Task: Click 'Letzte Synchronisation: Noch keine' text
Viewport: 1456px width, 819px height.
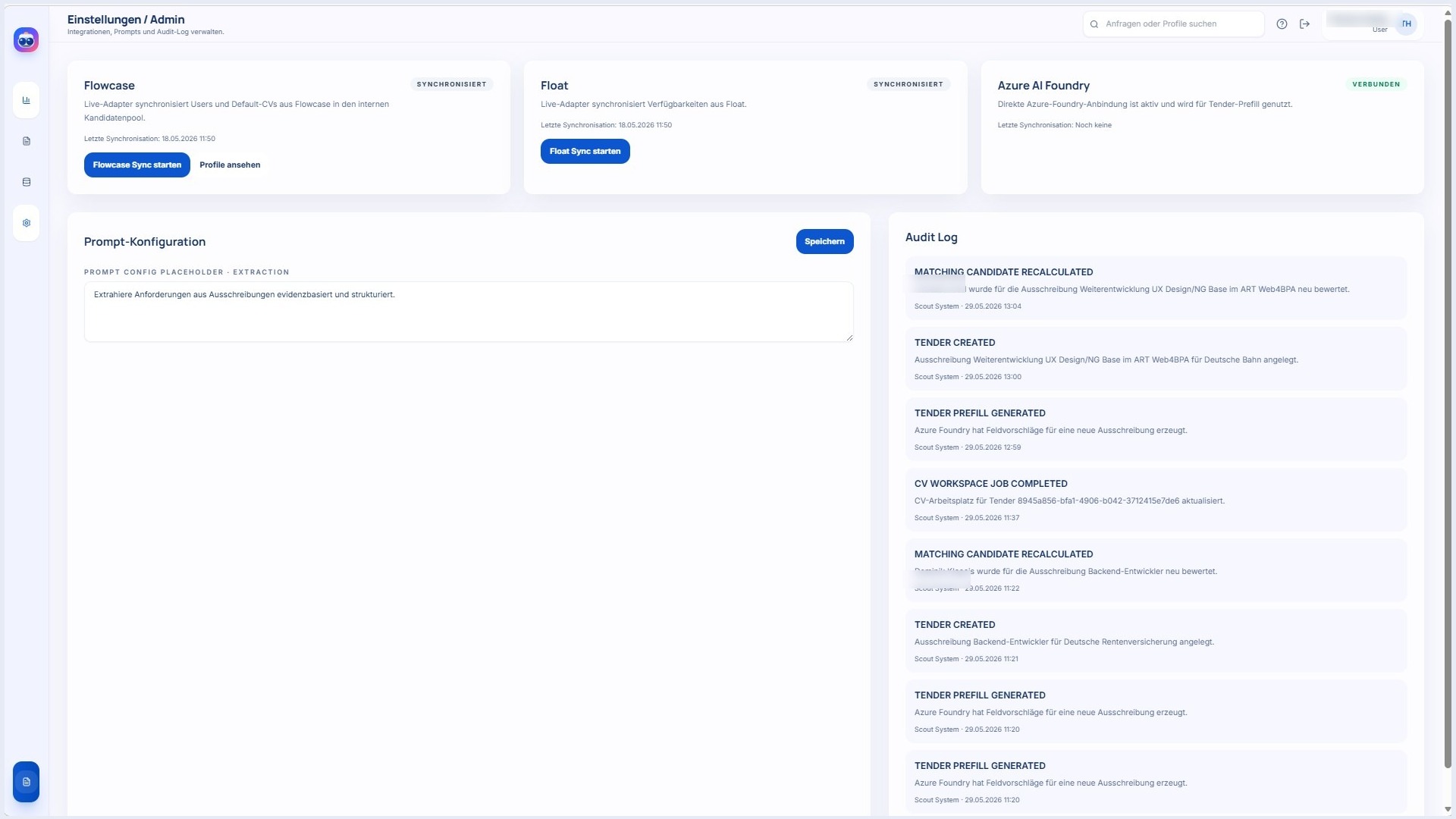Action: [1054, 125]
